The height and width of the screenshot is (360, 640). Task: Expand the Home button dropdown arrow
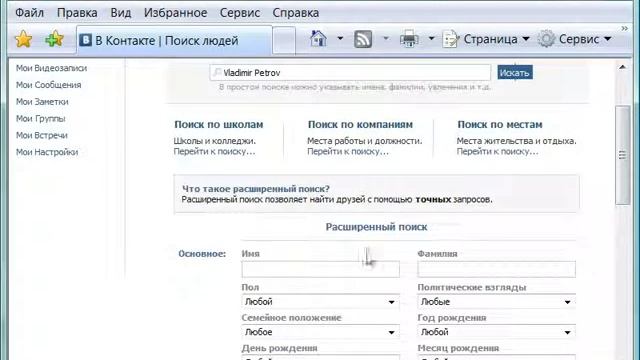click(x=340, y=39)
